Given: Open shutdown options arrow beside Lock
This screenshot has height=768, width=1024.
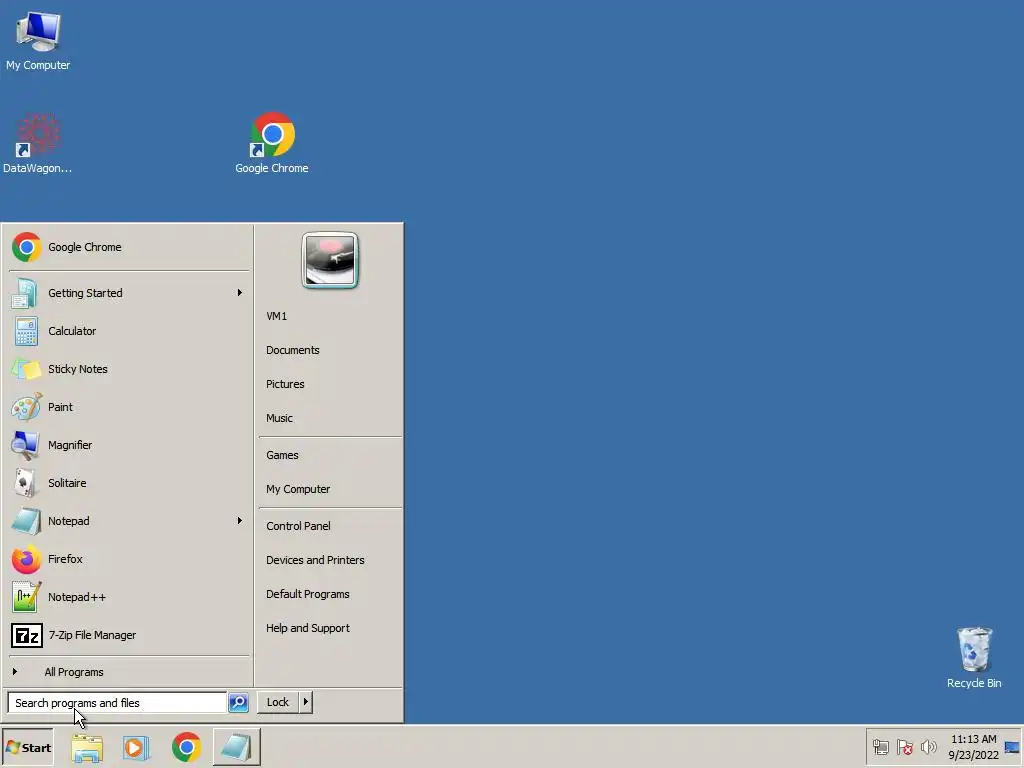Looking at the screenshot, I should pos(306,702).
